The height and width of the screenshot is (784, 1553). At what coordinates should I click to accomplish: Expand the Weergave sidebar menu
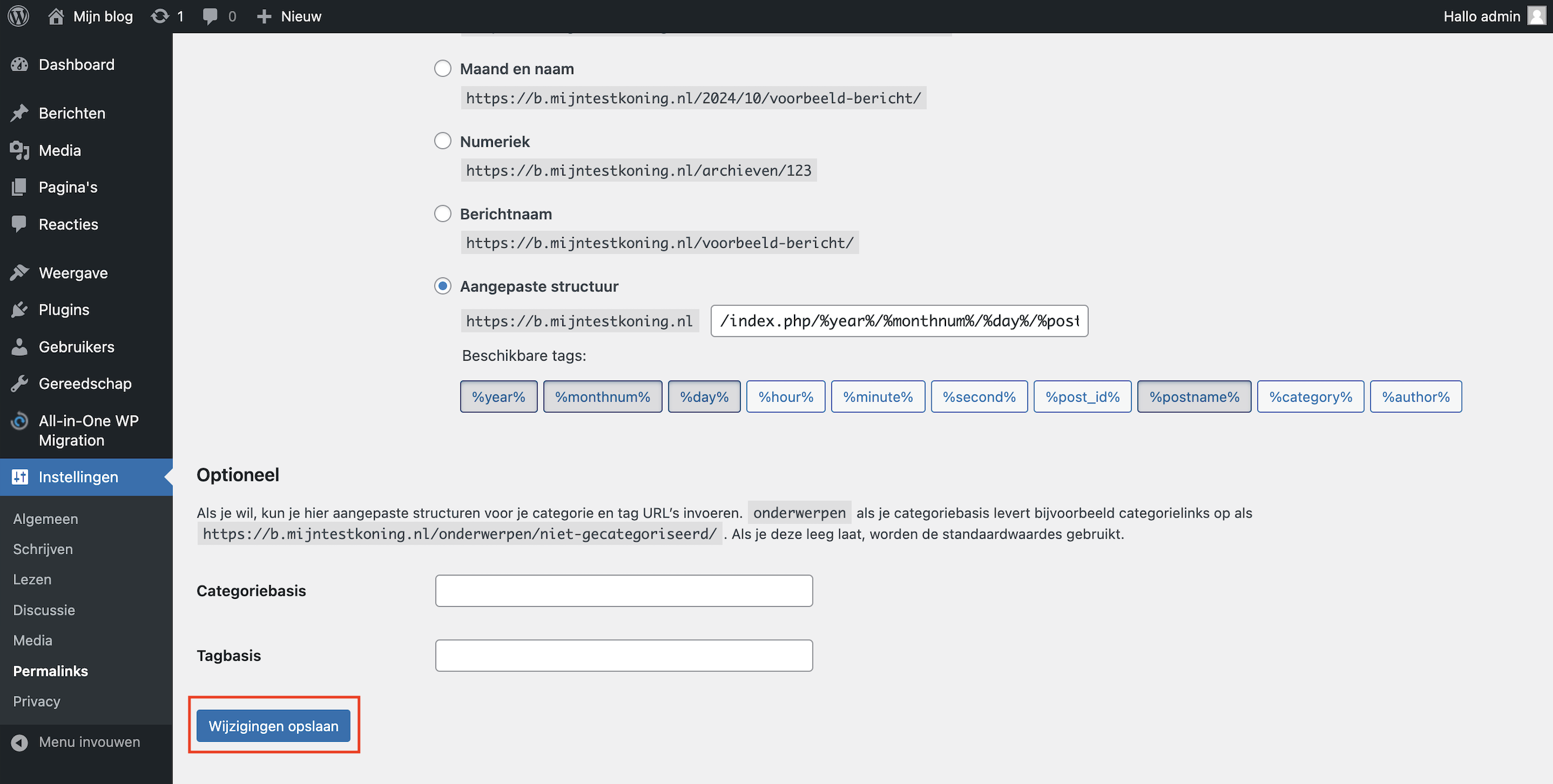(73, 273)
